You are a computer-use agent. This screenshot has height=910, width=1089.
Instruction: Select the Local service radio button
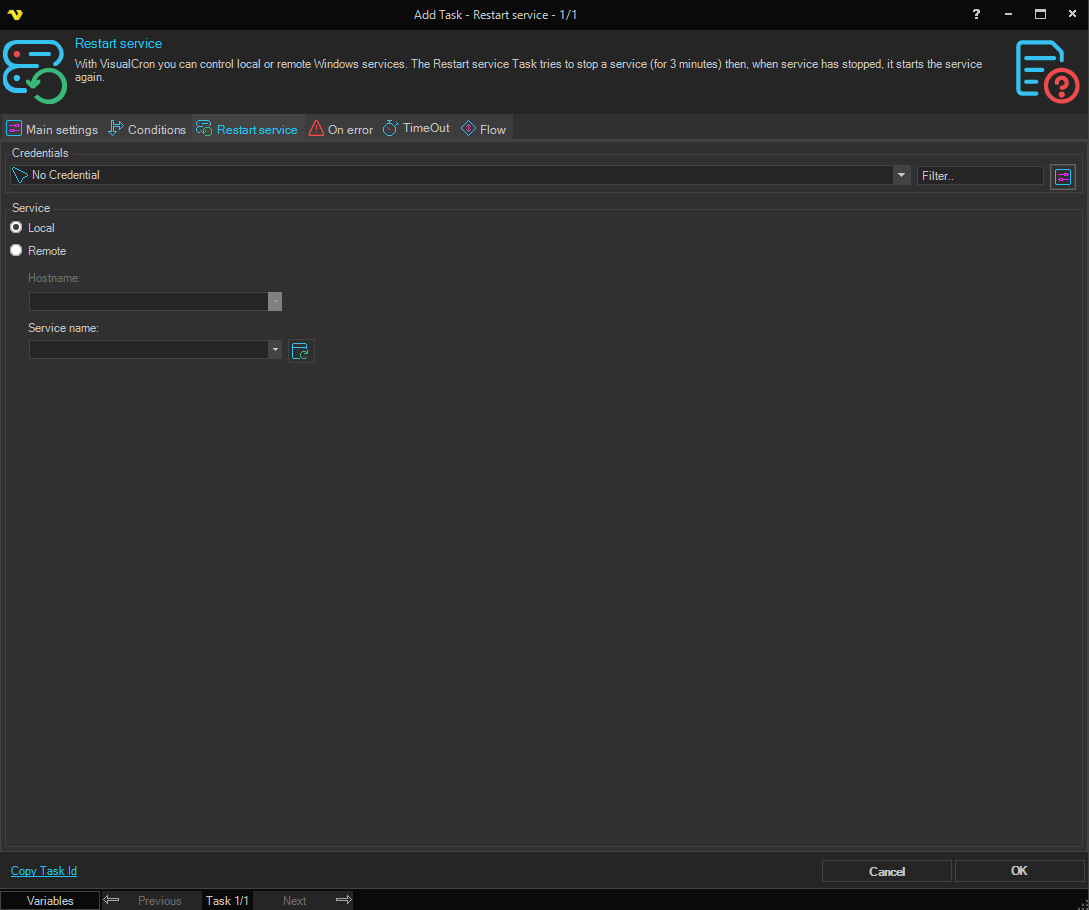16,228
